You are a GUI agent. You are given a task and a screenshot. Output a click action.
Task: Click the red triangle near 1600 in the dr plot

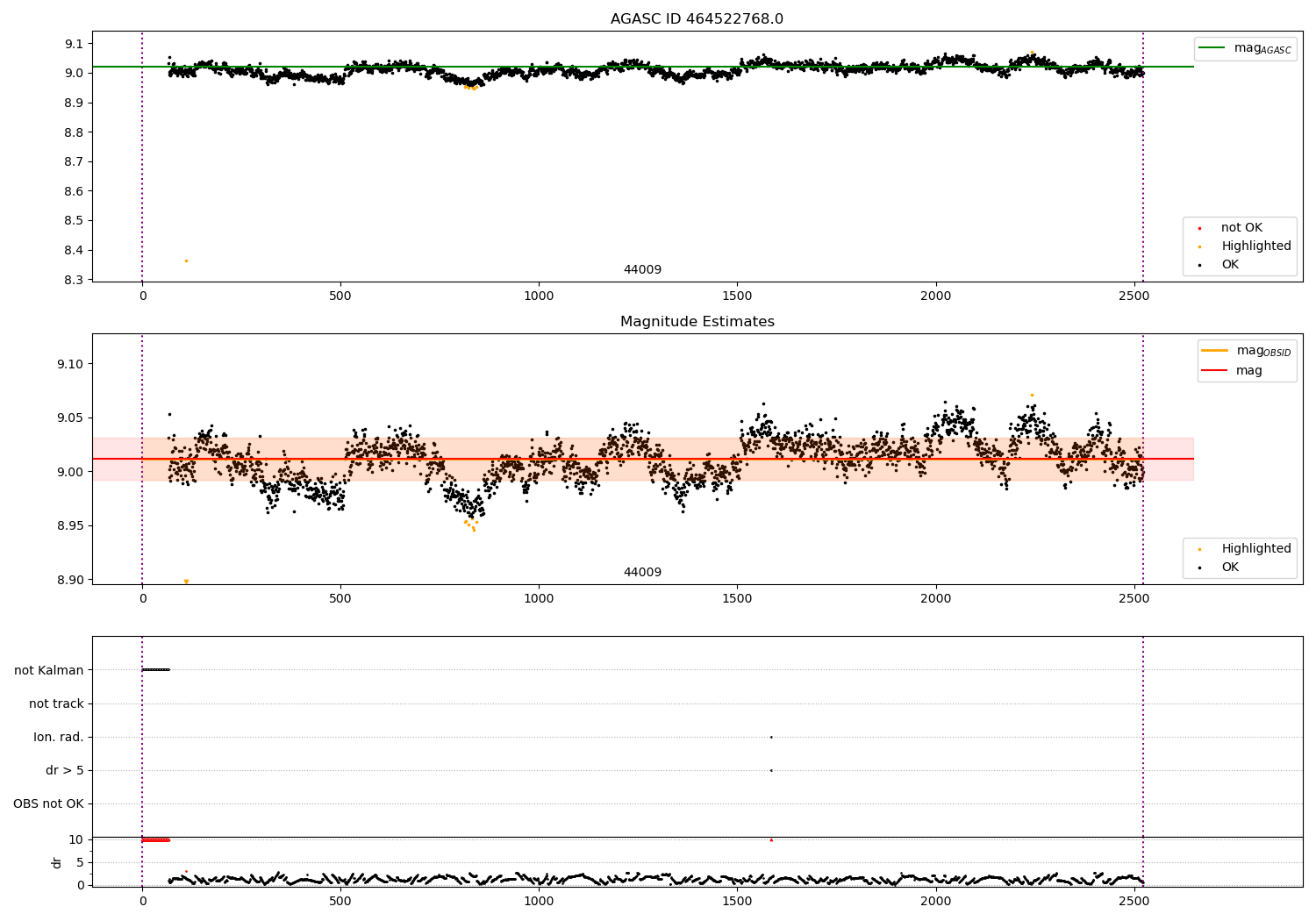pos(771,840)
